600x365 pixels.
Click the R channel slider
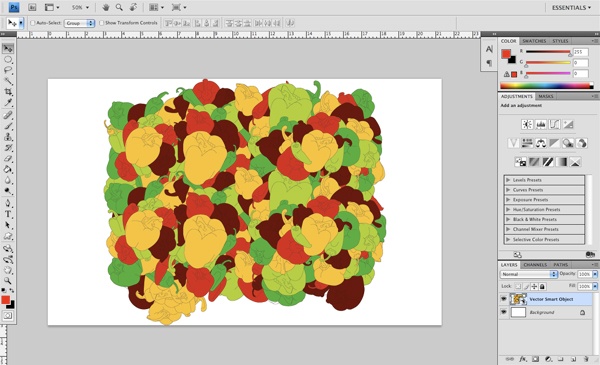(548, 52)
